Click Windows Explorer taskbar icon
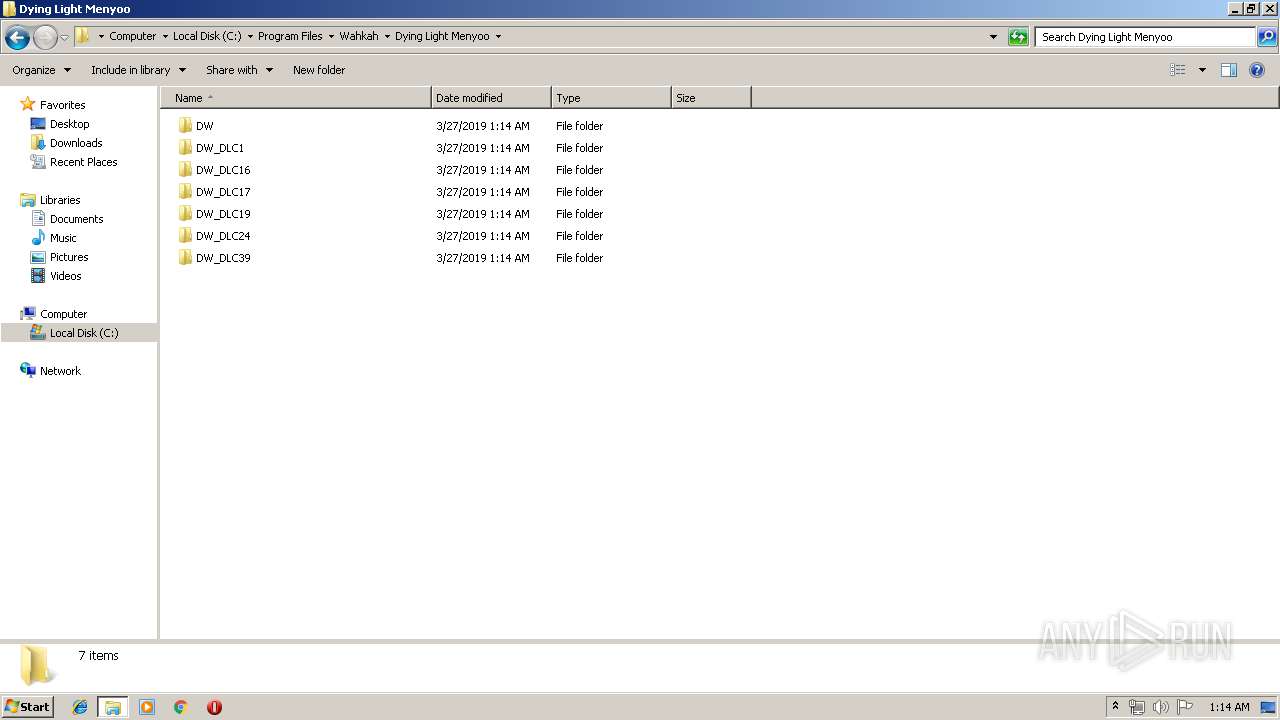Image resolution: width=1280 pixels, height=720 pixels. (x=113, y=707)
